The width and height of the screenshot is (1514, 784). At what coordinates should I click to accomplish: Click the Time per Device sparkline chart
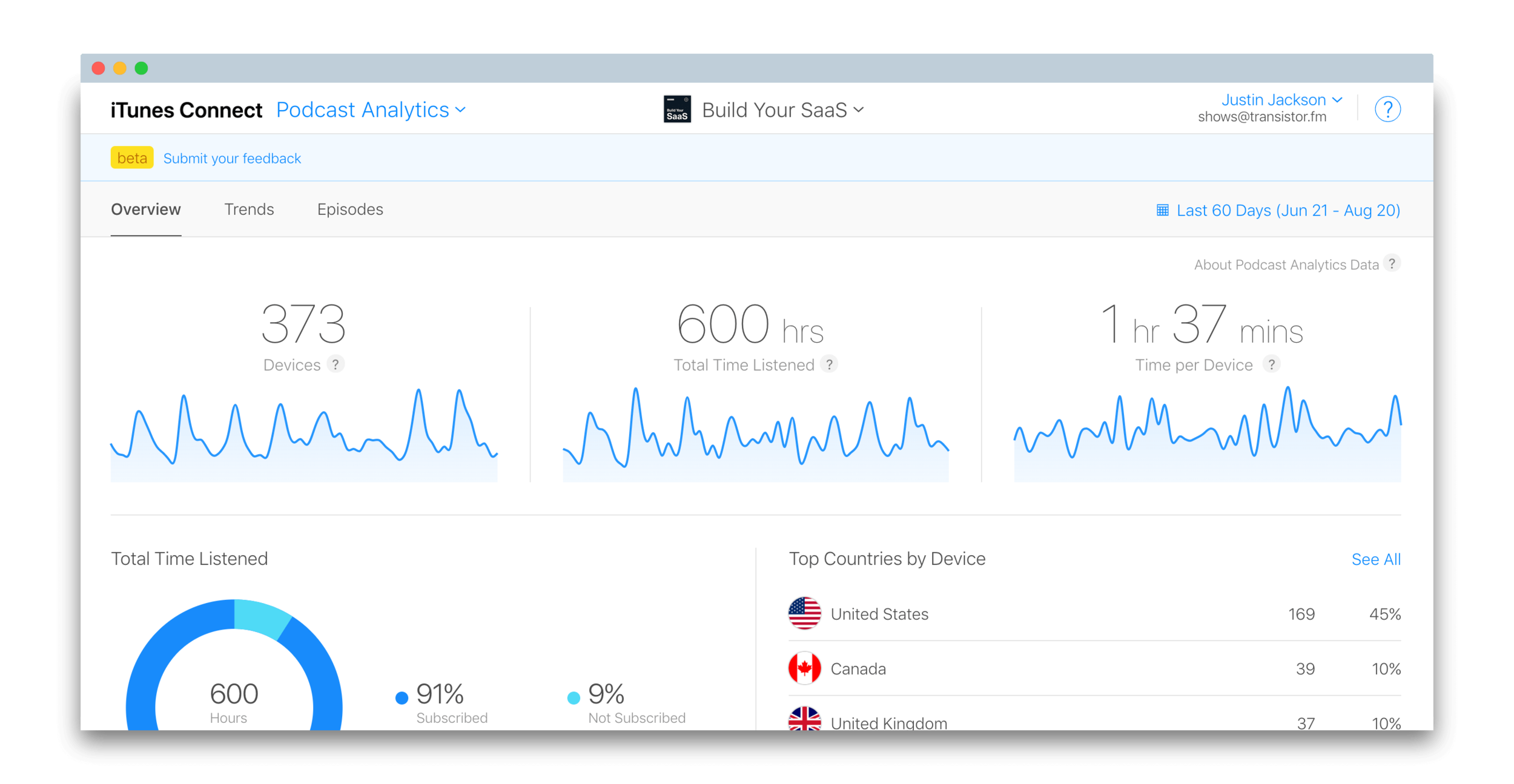tap(1208, 433)
